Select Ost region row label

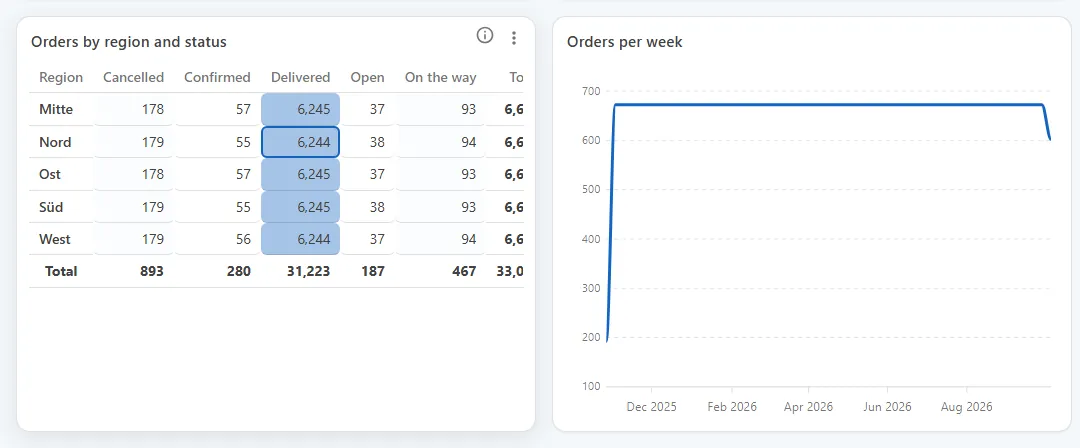click(50, 174)
